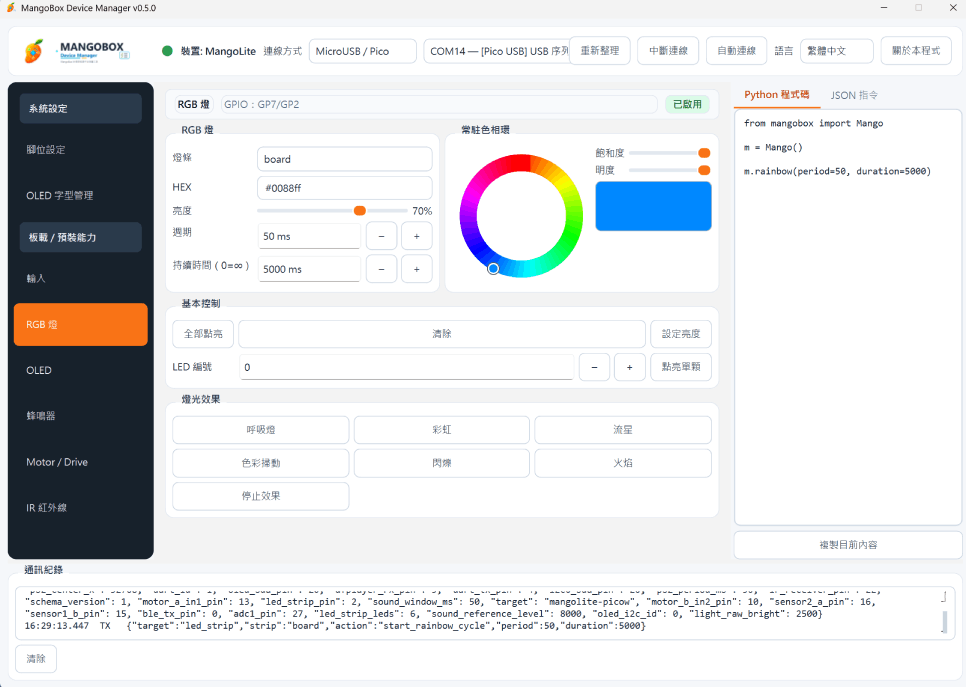Click the HEX #0088ff input field
The image size is (966, 687).
click(344, 188)
